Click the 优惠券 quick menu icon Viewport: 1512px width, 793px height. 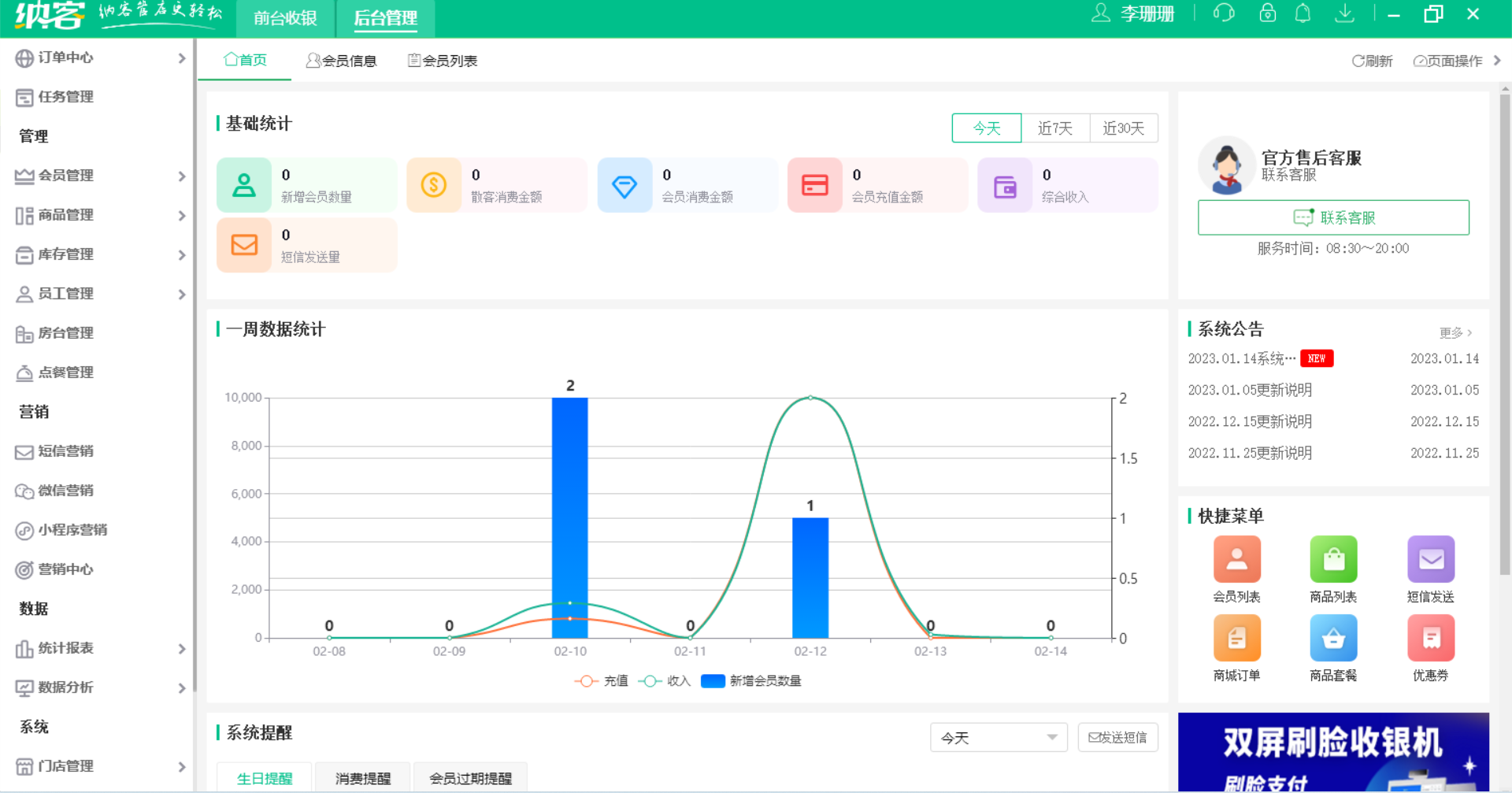click(1431, 639)
